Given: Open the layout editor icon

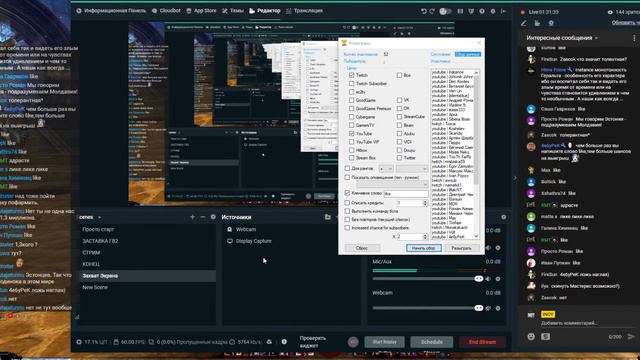Looking at the screenshot, I should click(x=460, y=11).
